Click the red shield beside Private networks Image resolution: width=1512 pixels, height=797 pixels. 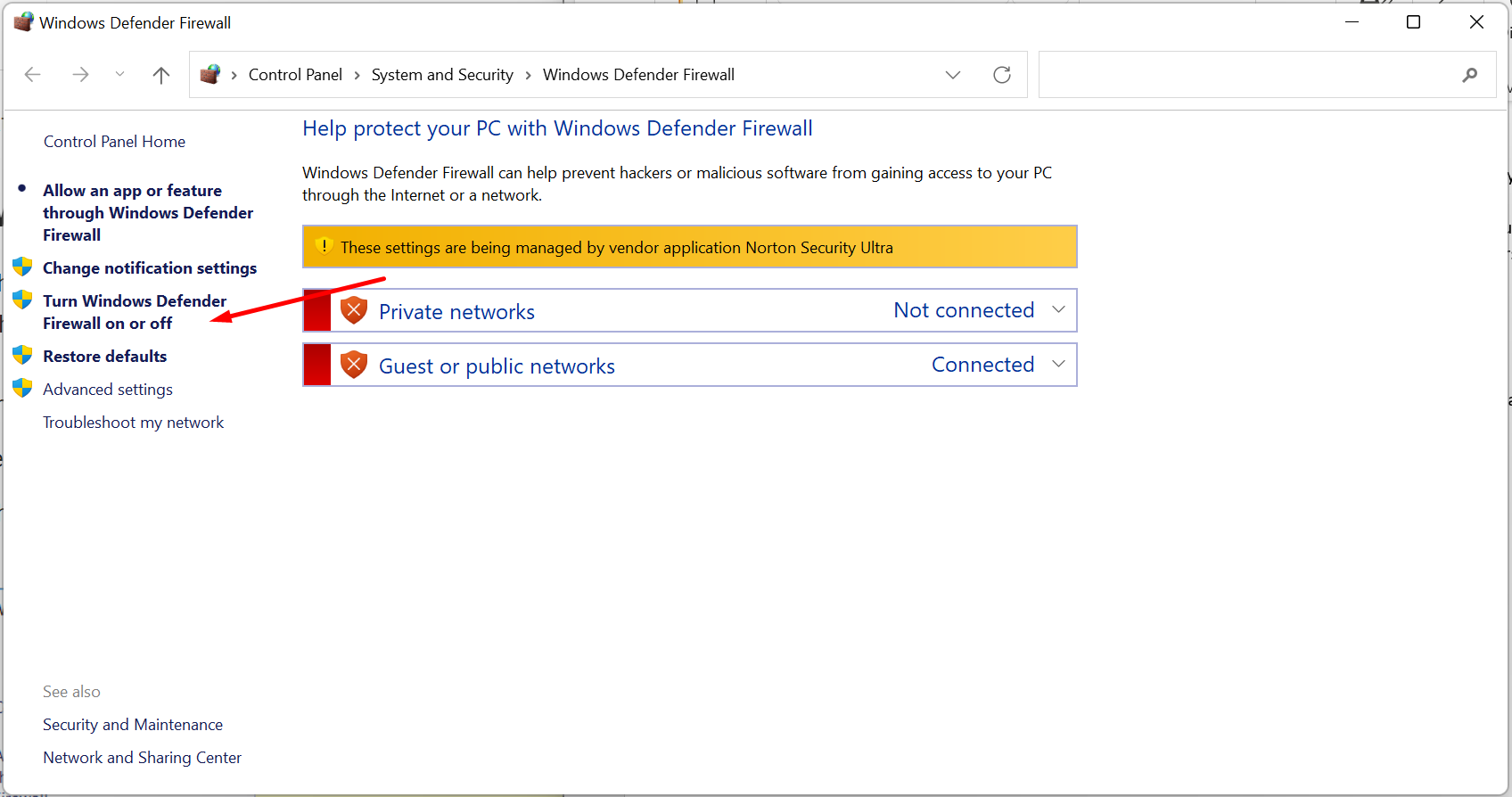coord(354,310)
